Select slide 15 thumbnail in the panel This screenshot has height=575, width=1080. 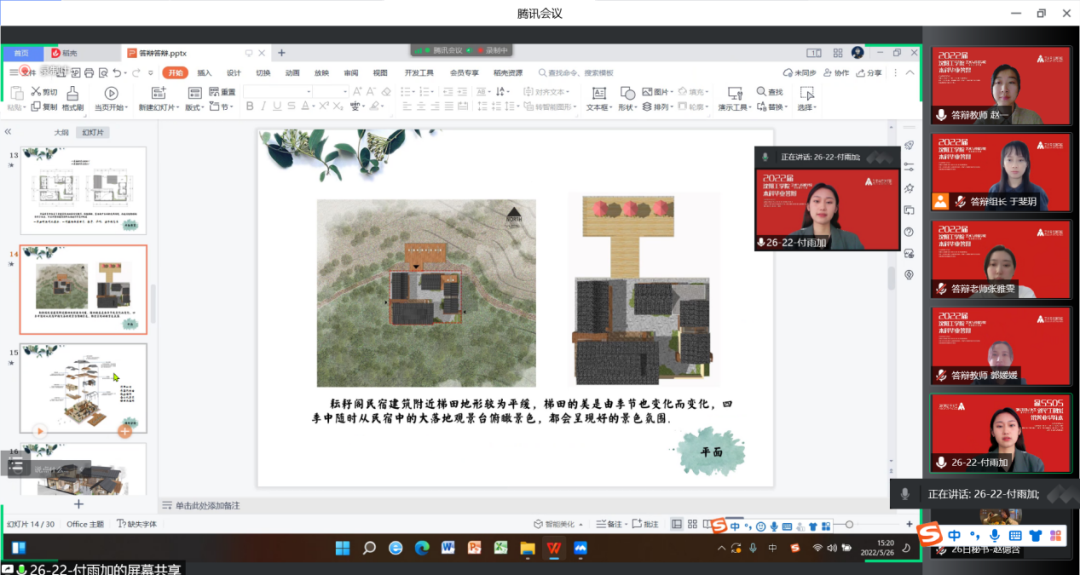click(83, 388)
